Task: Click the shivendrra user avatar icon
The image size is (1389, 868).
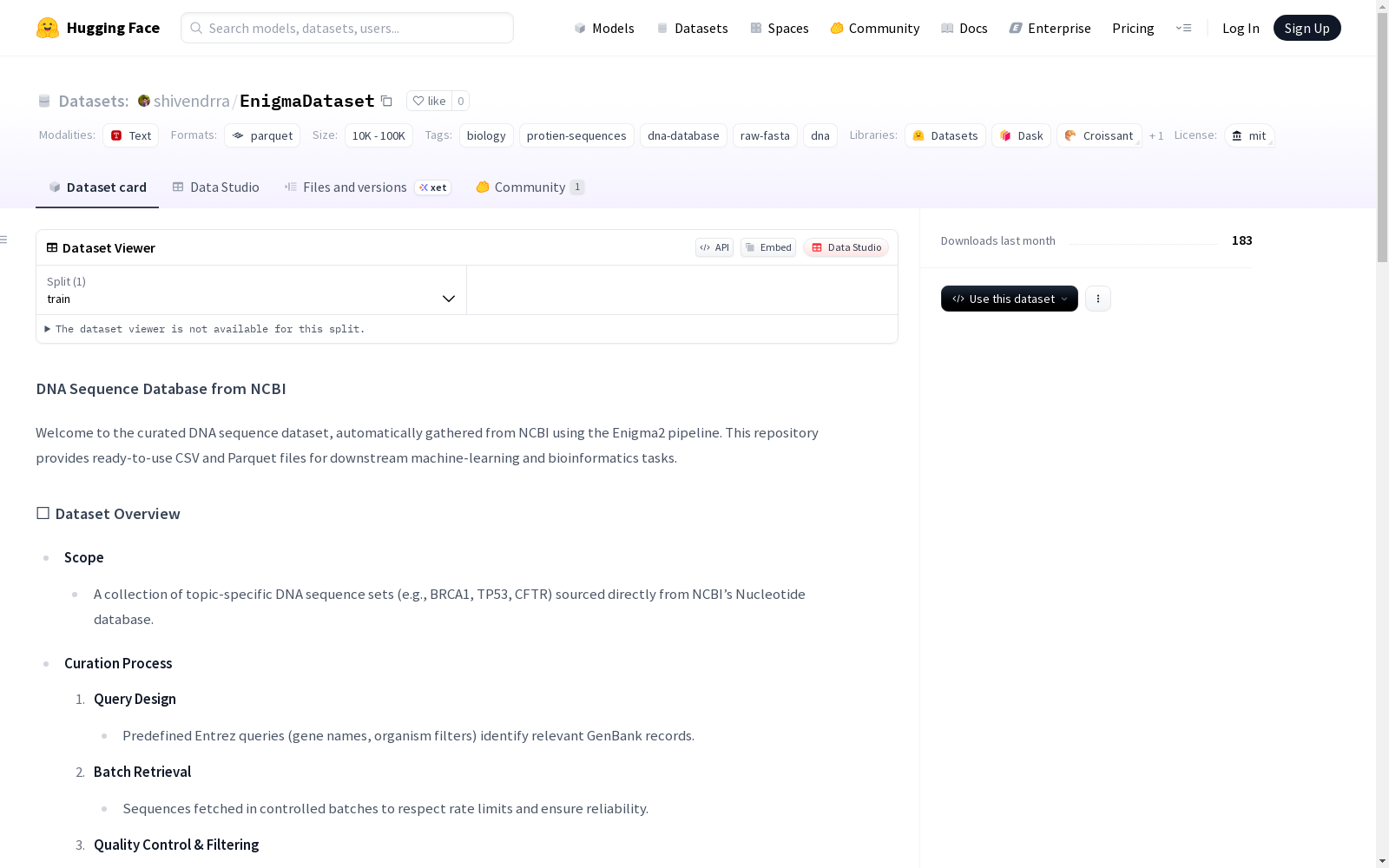Action: (x=144, y=101)
